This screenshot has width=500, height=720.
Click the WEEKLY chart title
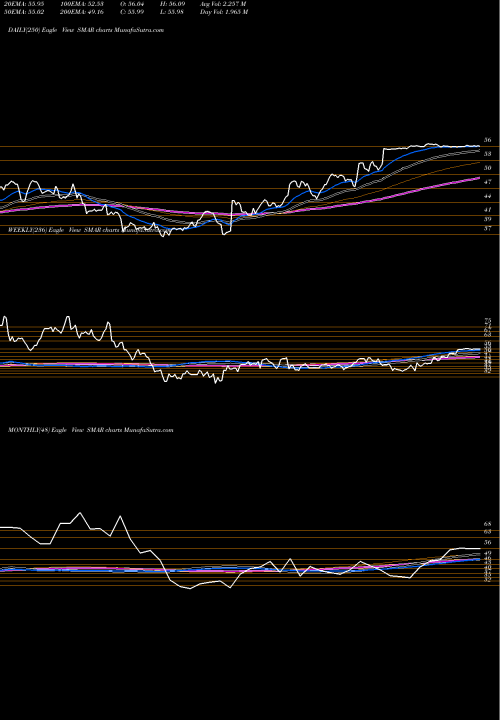(89, 230)
